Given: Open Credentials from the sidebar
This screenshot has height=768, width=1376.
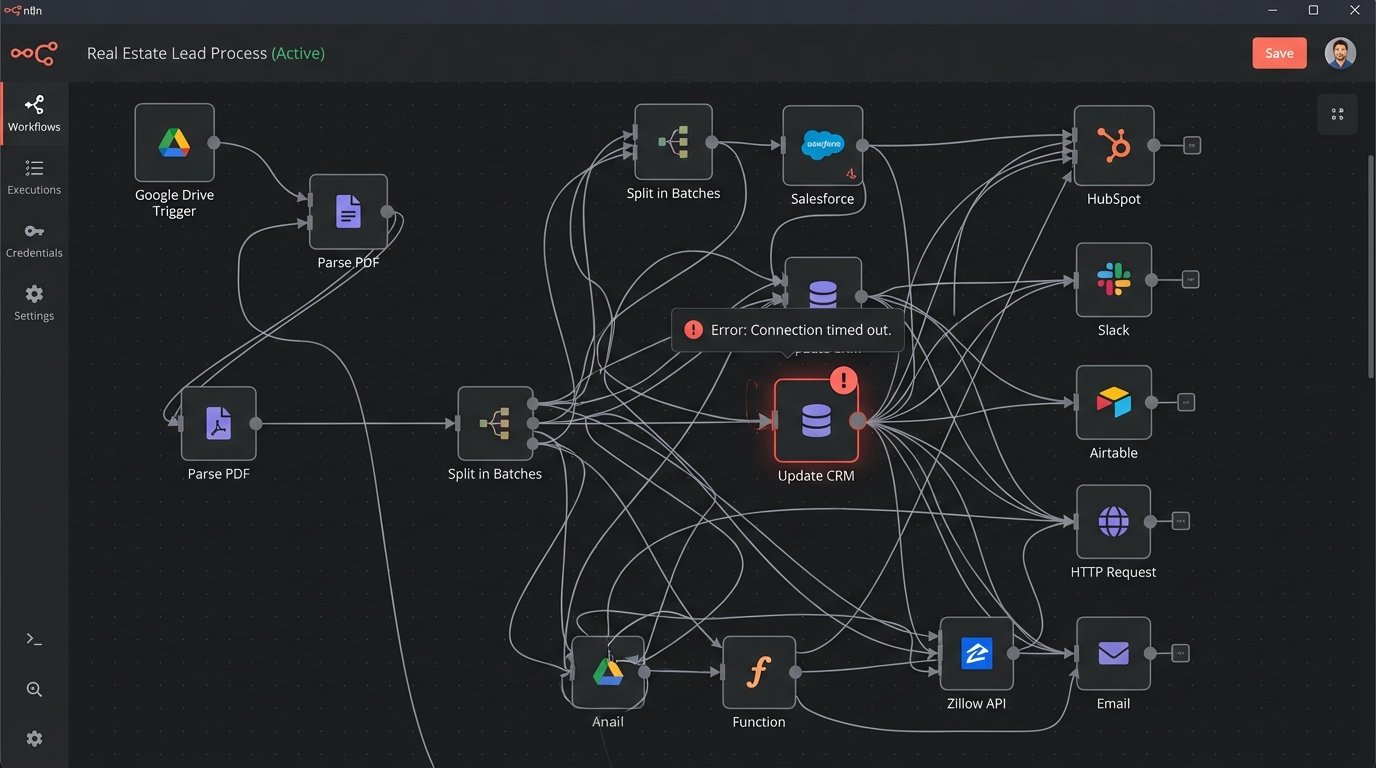Looking at the screenshot, I should [x=34, y=240].
